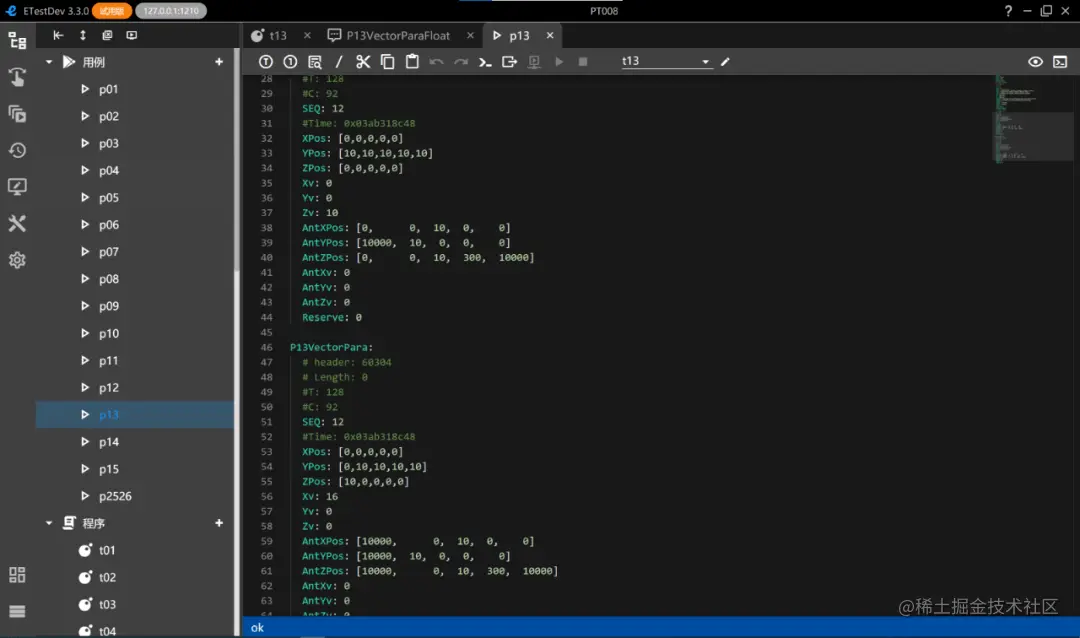
Task: Click the orange 试用版 badge in title bar
Action: 112,11
